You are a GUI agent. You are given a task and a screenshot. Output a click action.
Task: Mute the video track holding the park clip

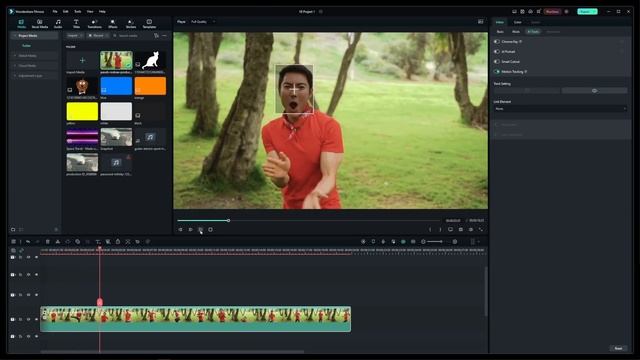(29, 319)
